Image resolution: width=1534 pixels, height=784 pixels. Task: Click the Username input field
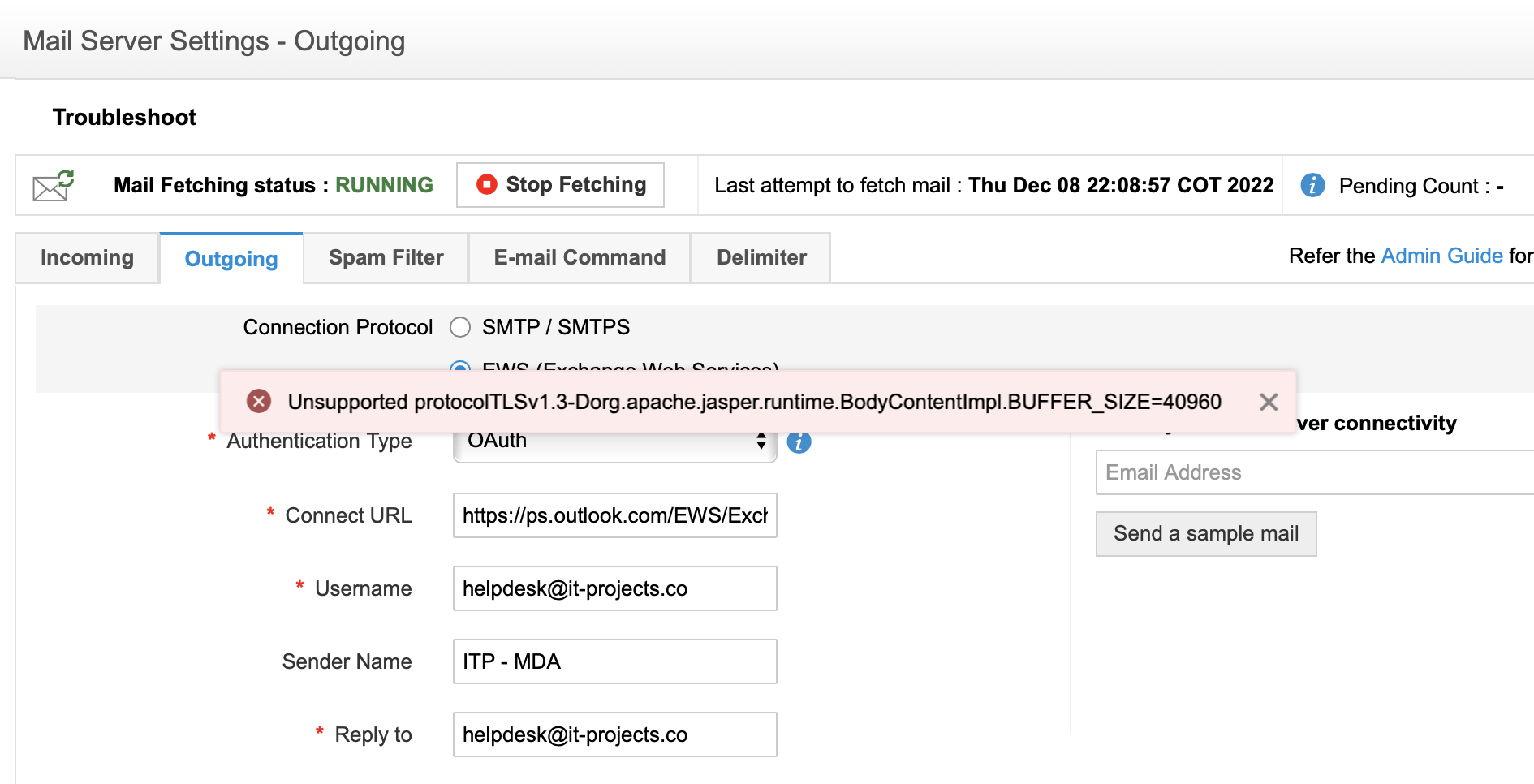pos(614,588)
